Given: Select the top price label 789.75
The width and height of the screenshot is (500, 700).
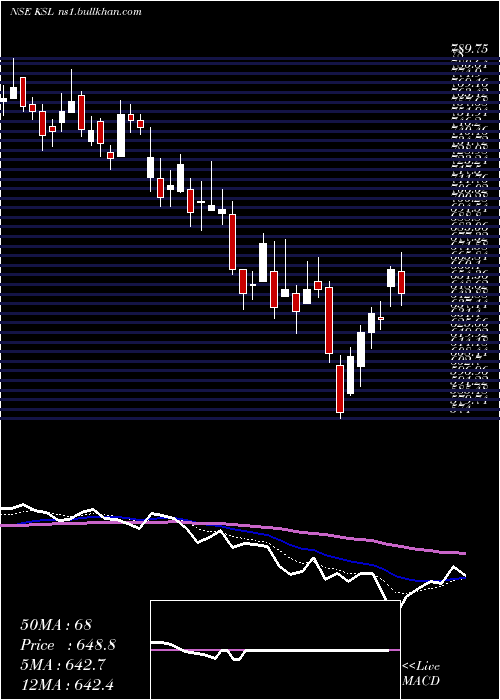Looking at the screenshot, I should (469, 49).
